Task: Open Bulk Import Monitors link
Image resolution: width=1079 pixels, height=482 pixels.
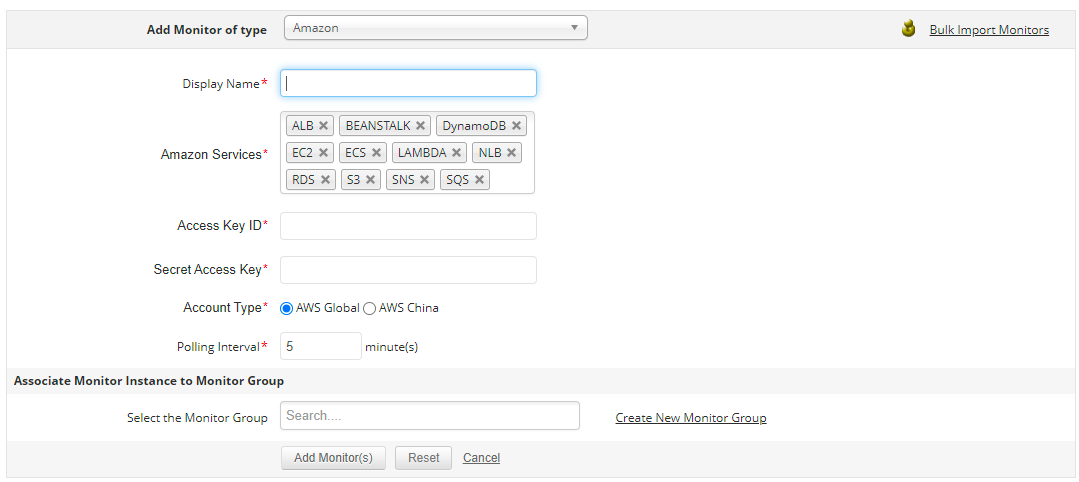Action: click(989, 30)
